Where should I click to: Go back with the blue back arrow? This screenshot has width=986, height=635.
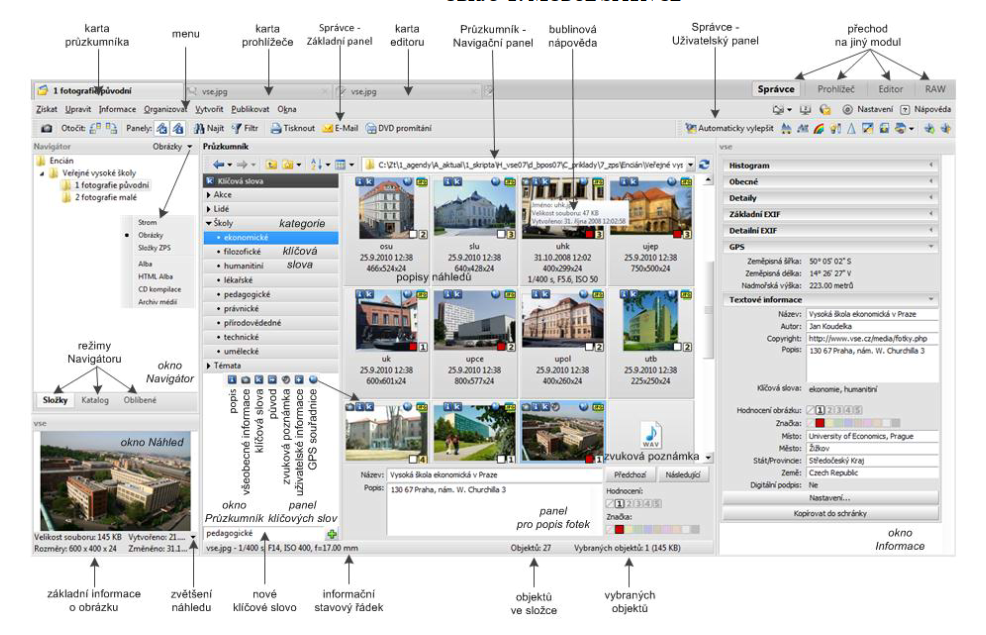click(218, 165)
